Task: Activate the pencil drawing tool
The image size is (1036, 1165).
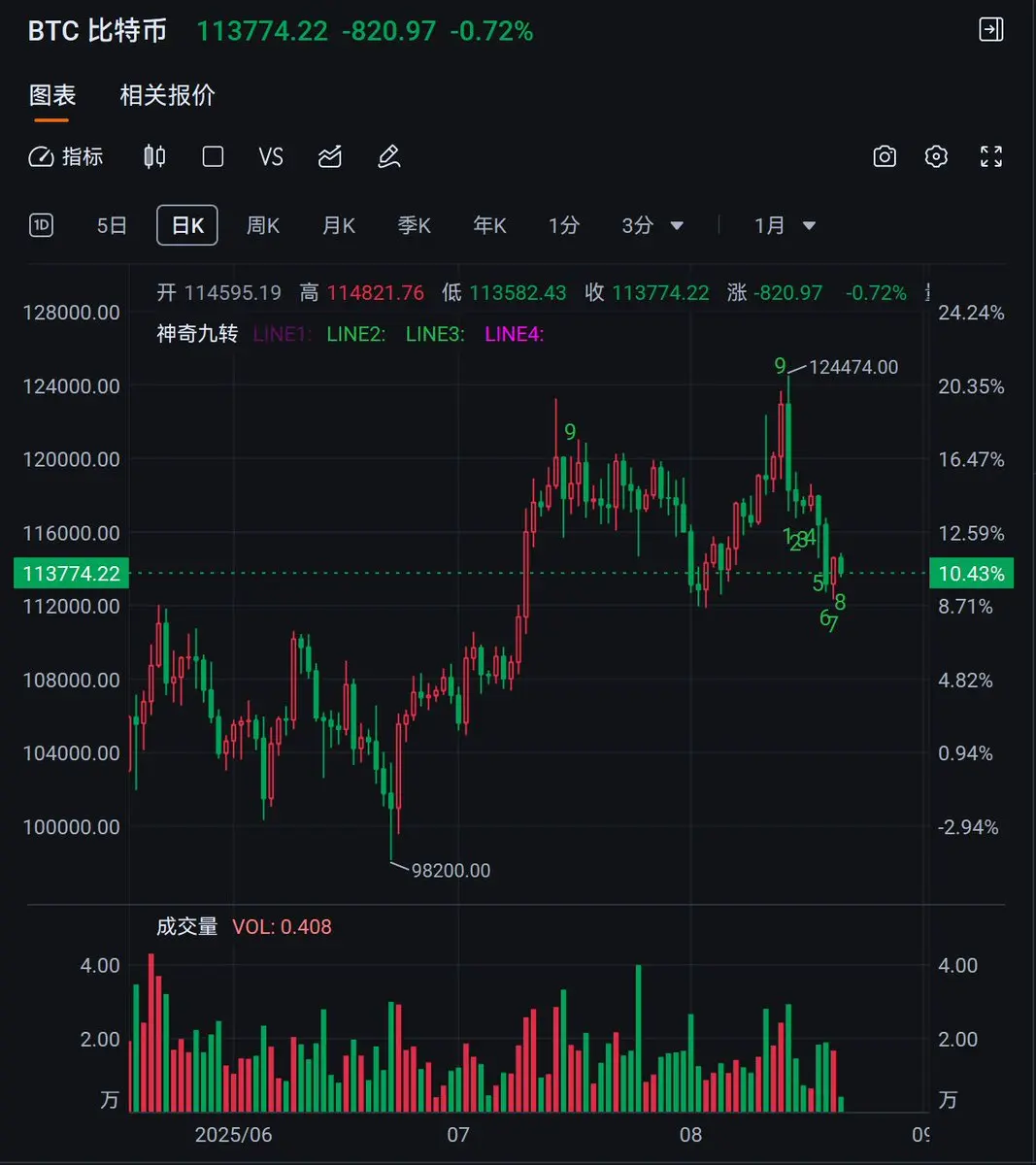Action: pos(389,156)
